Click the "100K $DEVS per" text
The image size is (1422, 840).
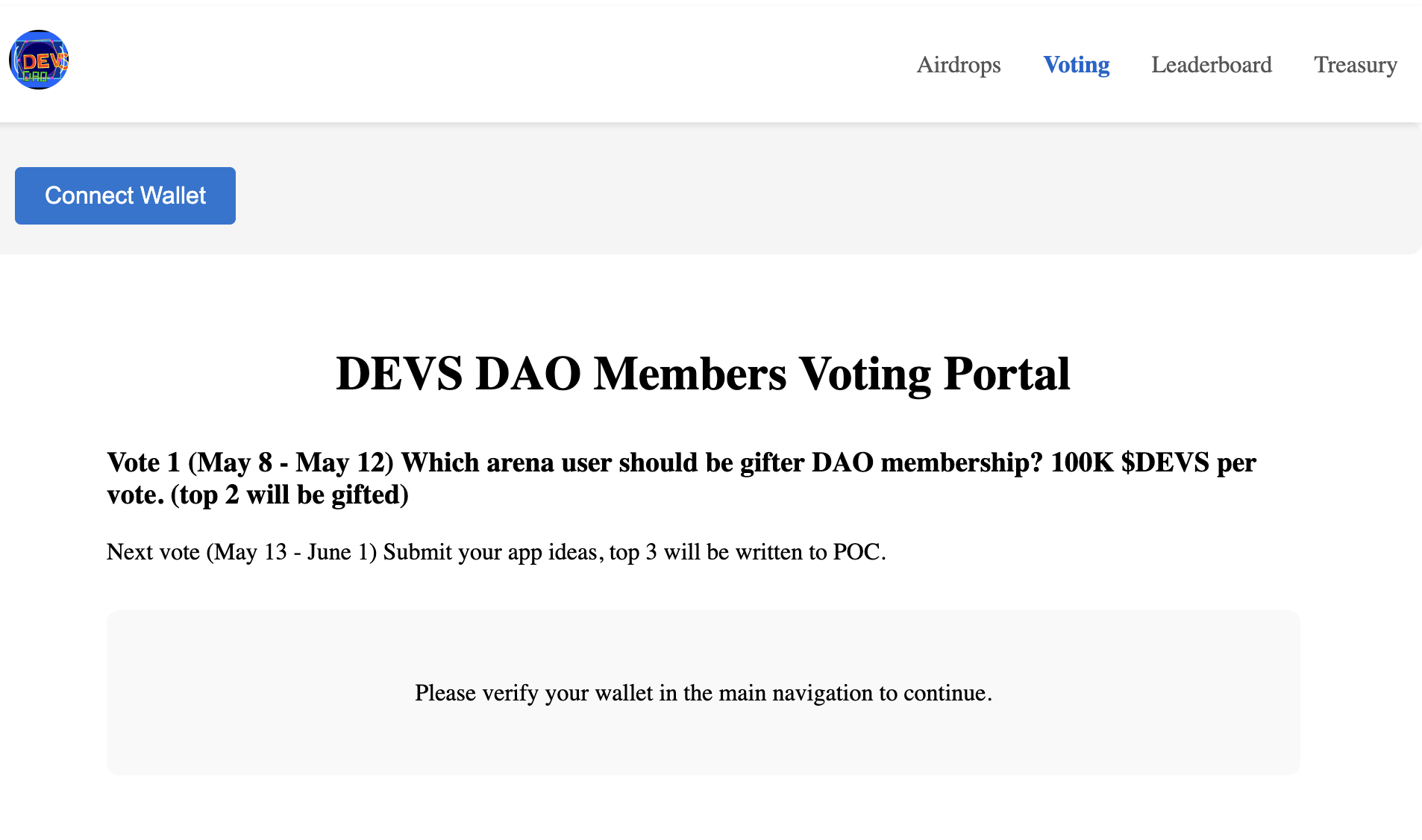(1153, 463)
